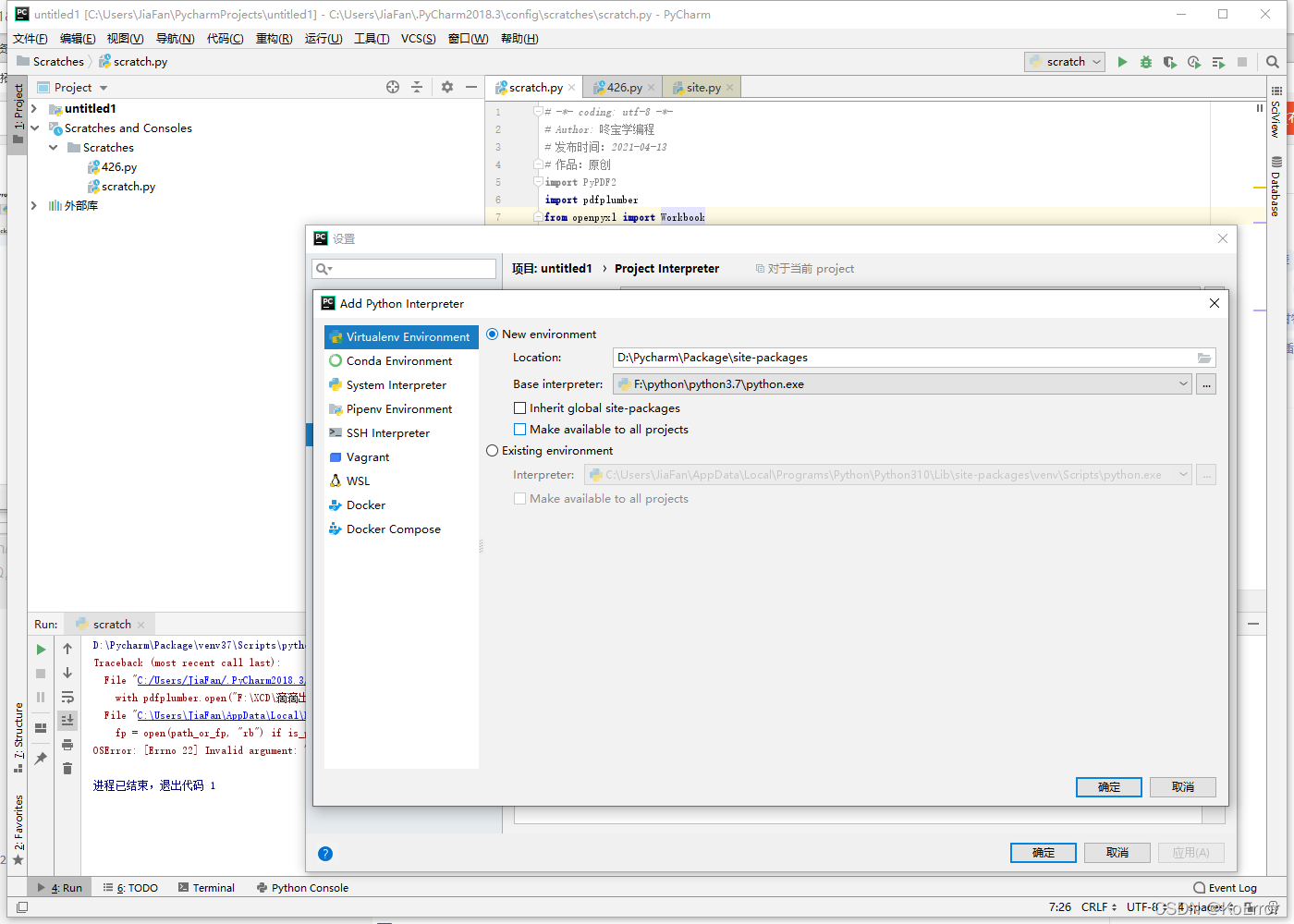Open the Python Console tool window

coord(302,888)
